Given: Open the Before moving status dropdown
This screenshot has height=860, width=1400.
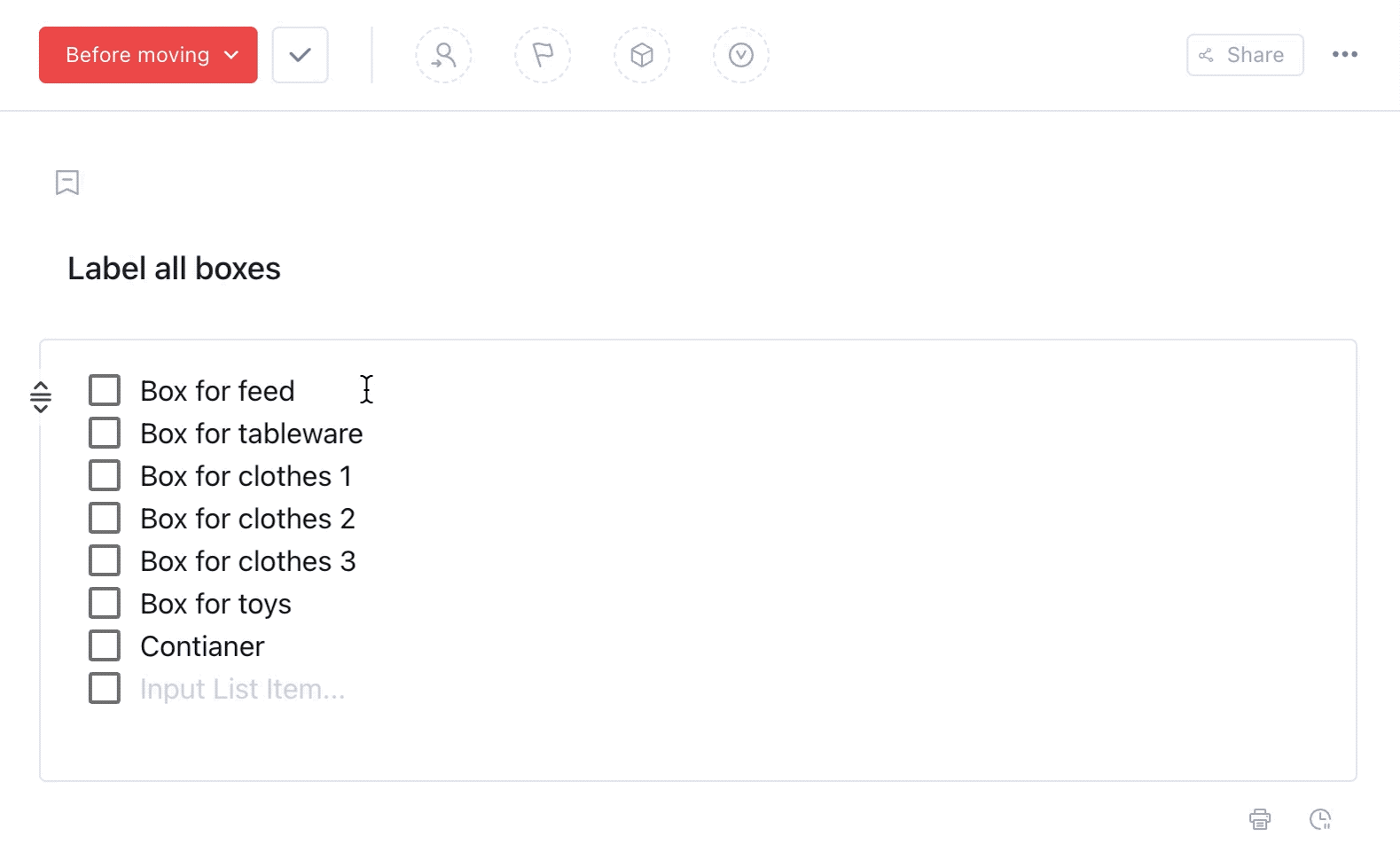Looking at the screenshot, I should point(148,55).
